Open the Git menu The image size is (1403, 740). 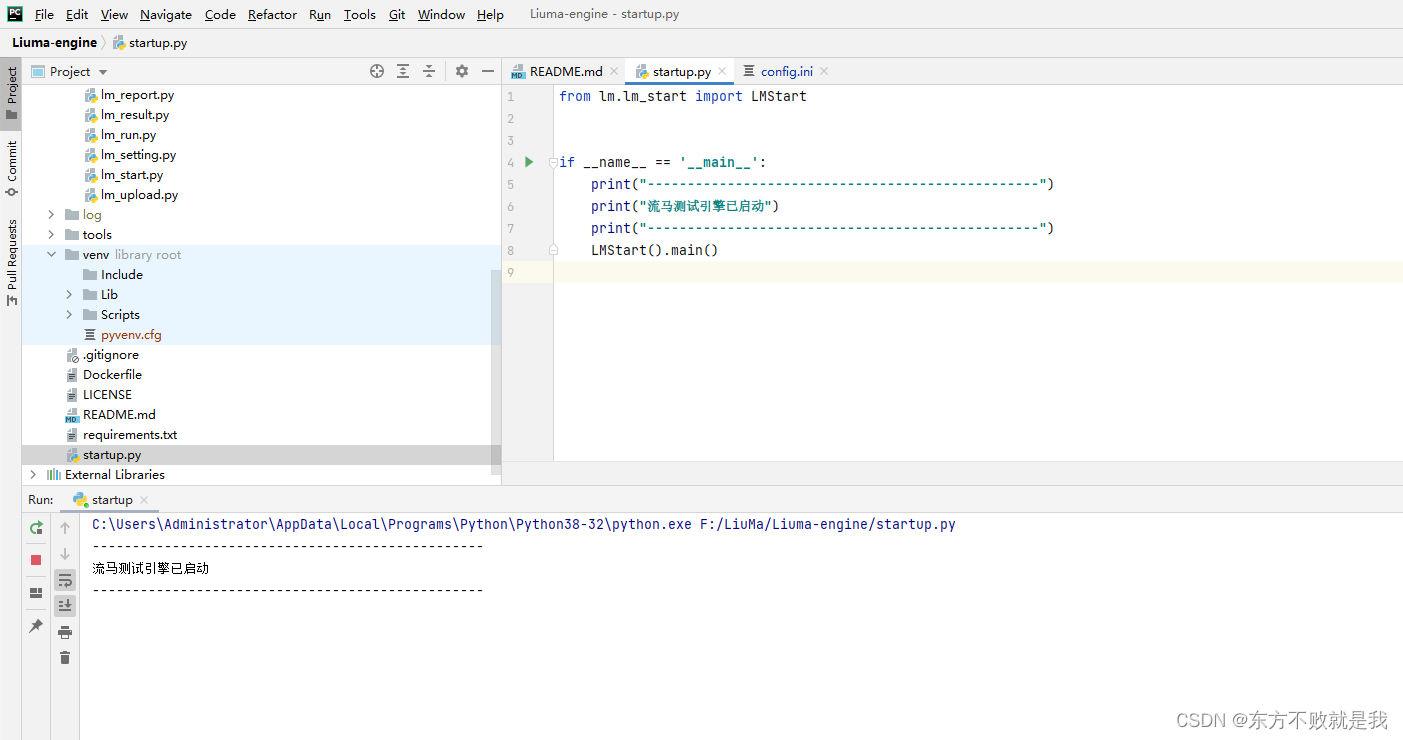[397, 15]
